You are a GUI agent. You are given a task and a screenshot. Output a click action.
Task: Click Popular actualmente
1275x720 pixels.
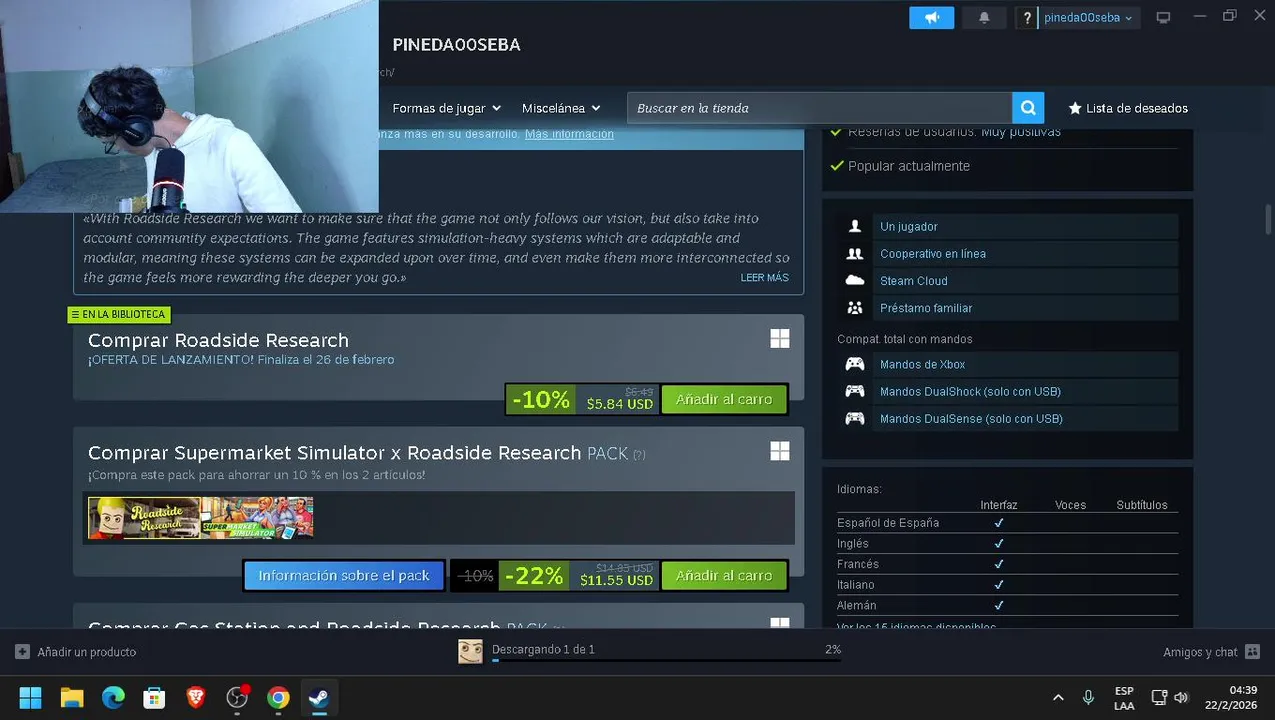pos(909,166)
